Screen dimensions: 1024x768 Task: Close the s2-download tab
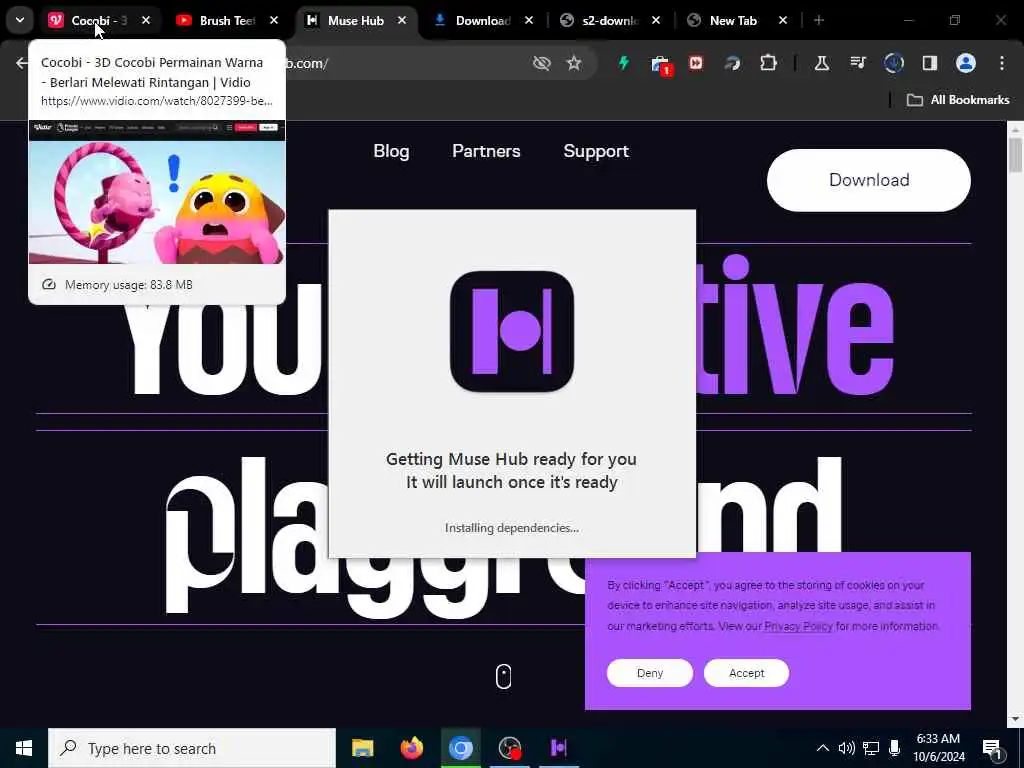coord(656,21)
